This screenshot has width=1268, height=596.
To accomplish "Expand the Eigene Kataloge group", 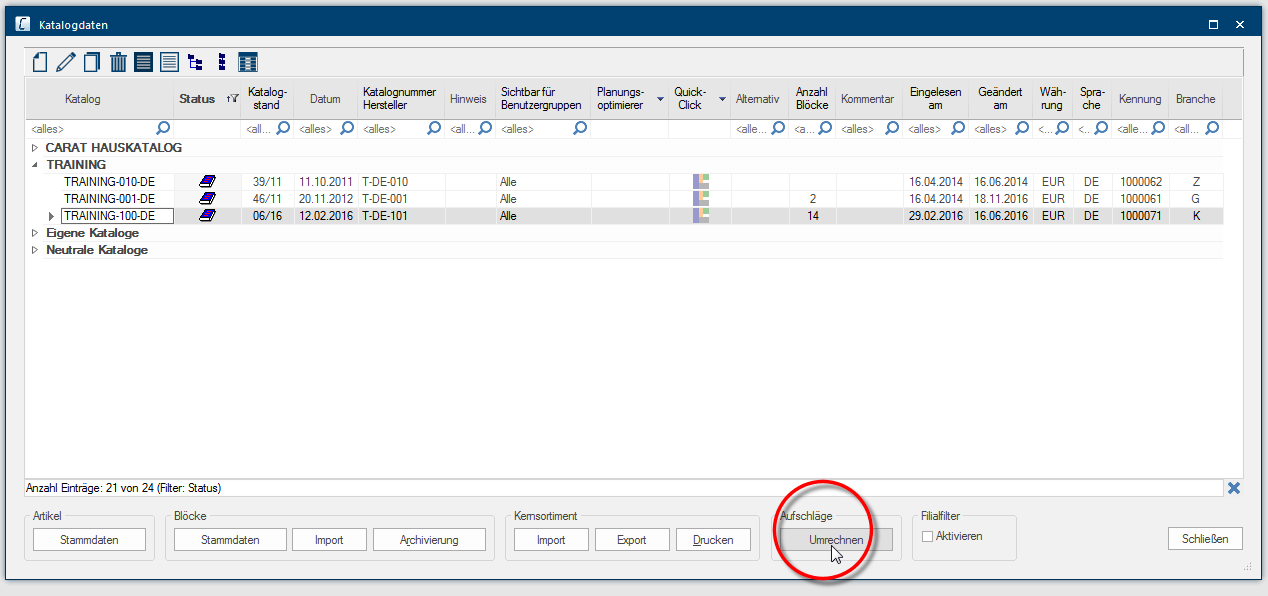I will 35,233.
